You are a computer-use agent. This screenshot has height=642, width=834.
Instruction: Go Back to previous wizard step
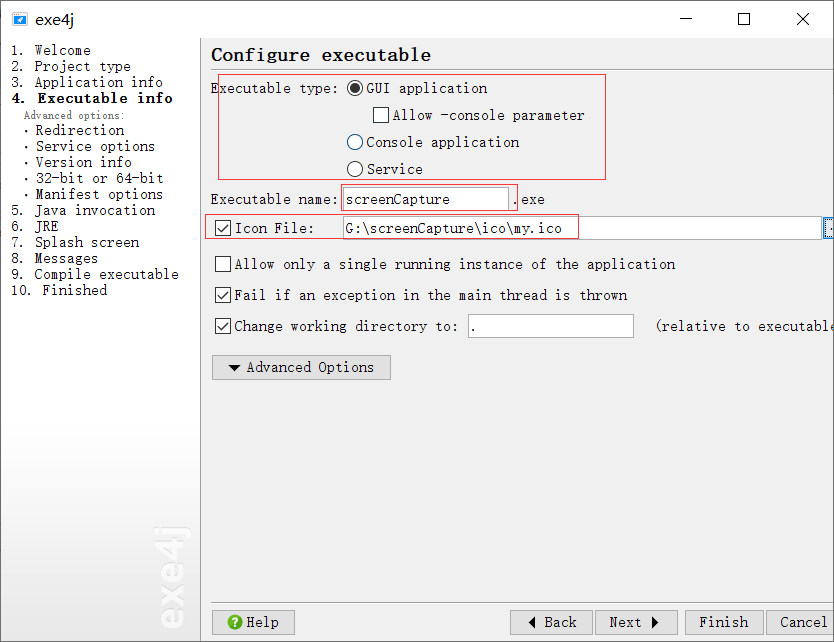[551, 622]
